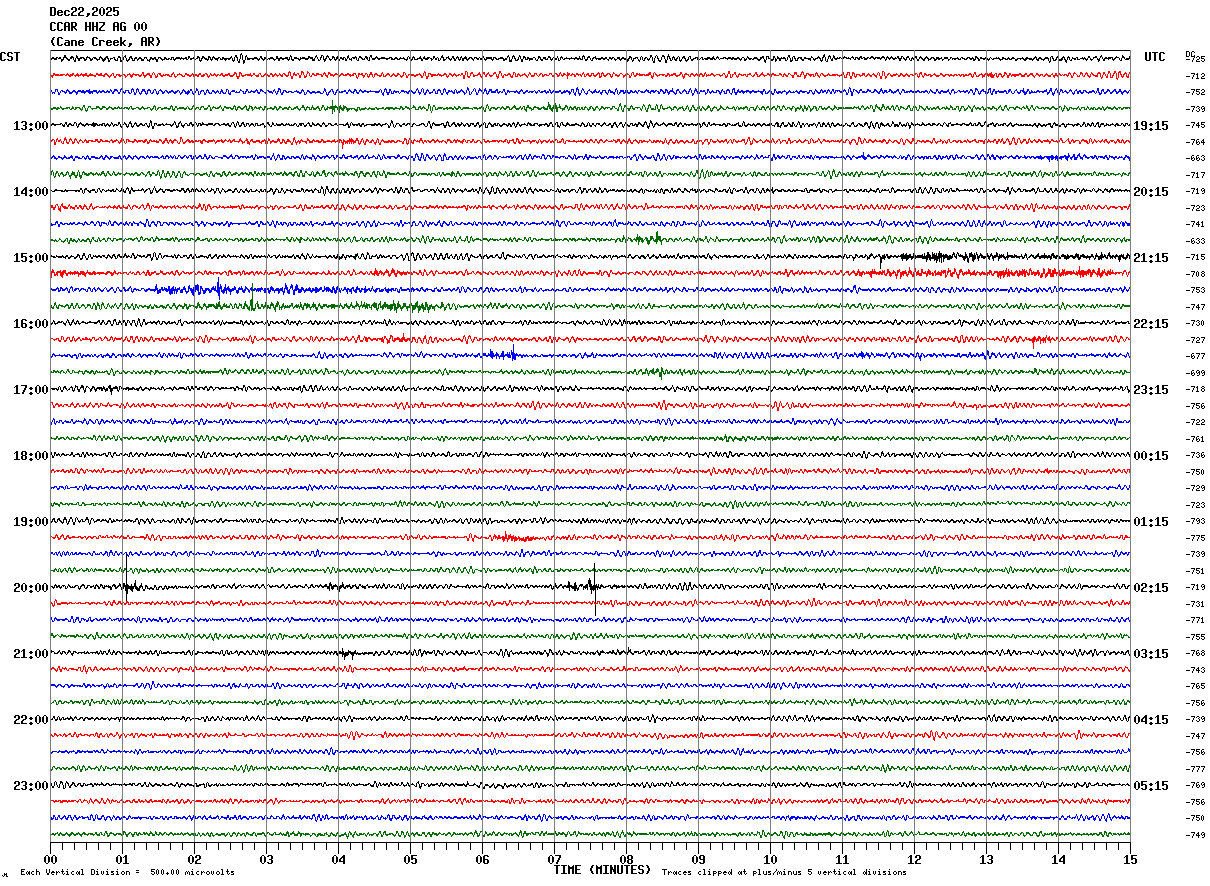Click minute tick label '15' on the axis
The image size is (1210, 886).
click(1130, 859)
